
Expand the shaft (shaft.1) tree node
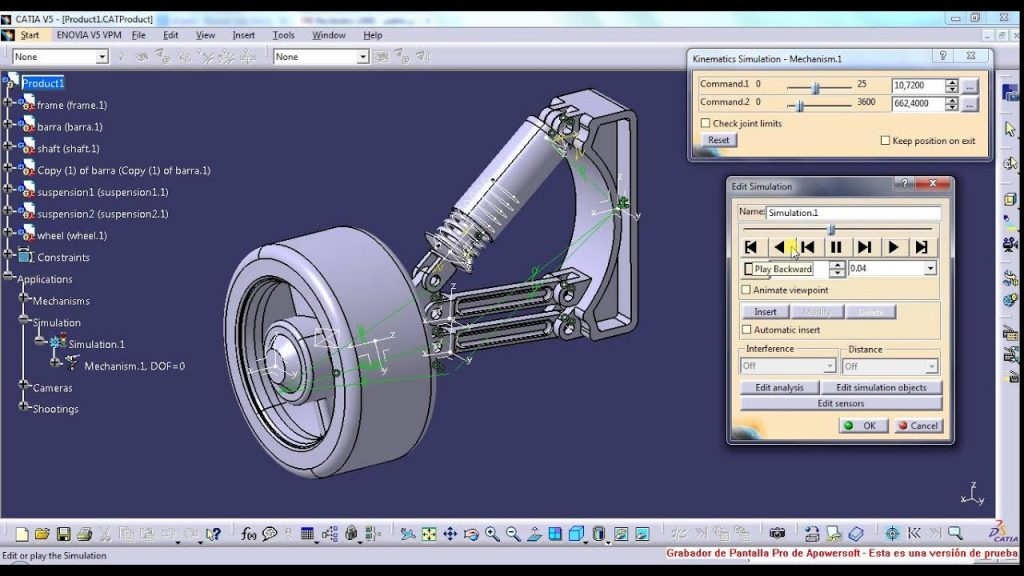8,146
